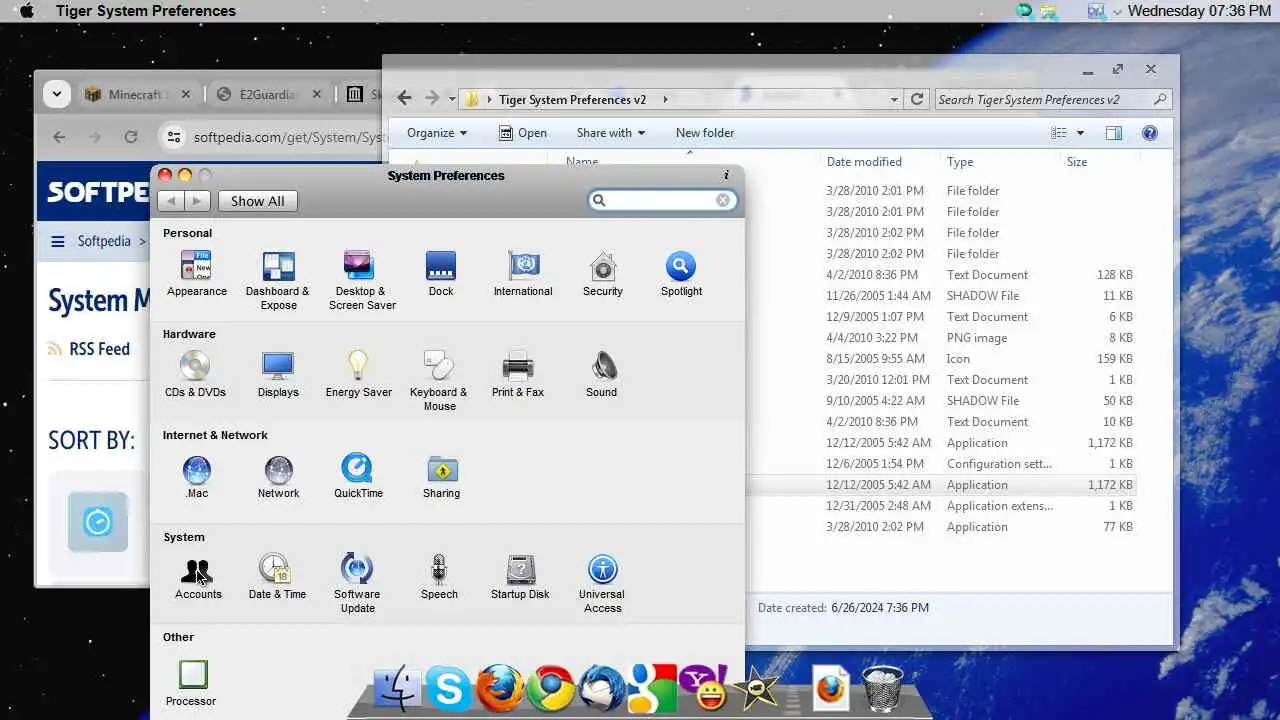Open Universal Access preferences
The image size is (1280, 720).
[x=602, y=583]
